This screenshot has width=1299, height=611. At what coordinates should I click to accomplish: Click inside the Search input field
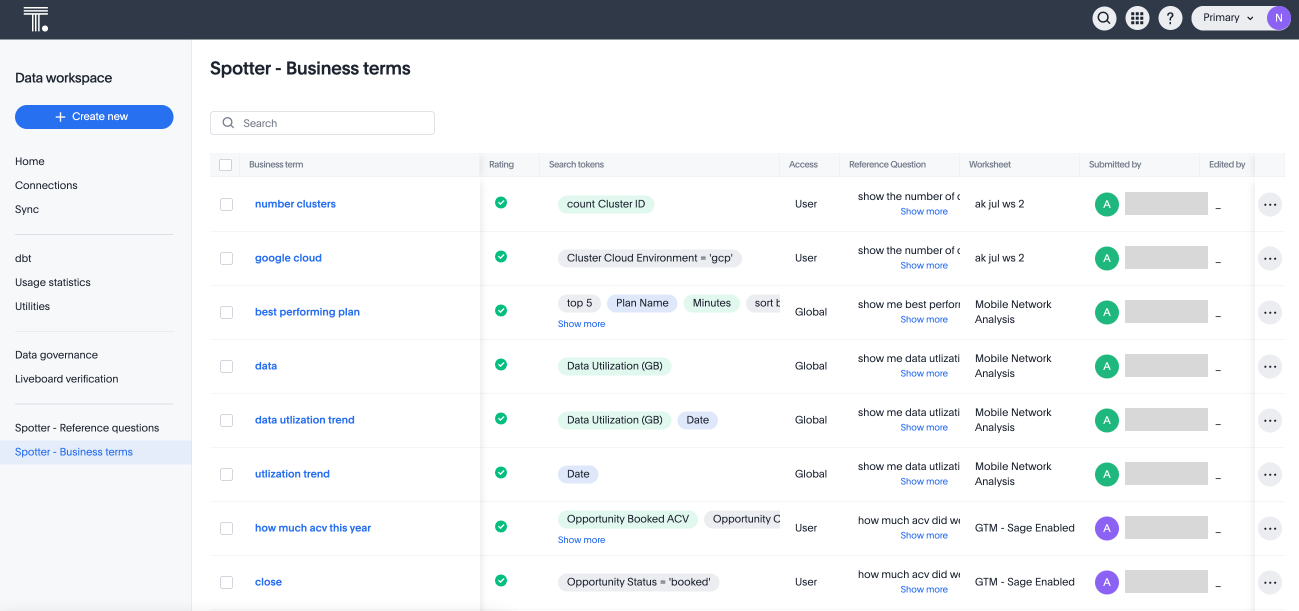322,122
